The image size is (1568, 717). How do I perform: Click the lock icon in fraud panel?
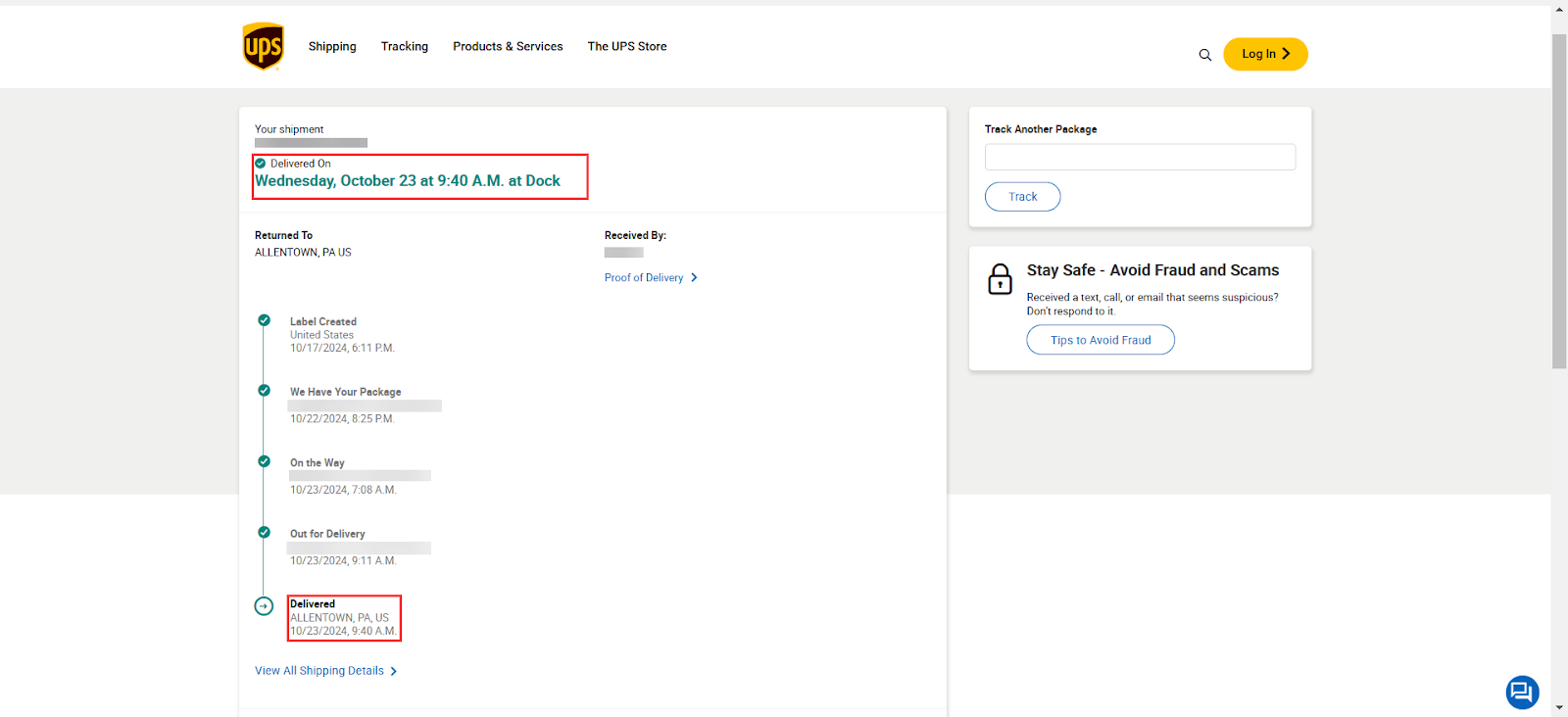[x=1000, y=279]
